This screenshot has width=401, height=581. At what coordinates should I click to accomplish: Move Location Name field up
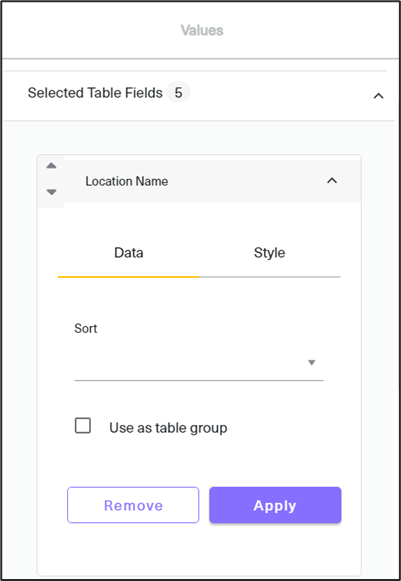pos(52,166)
